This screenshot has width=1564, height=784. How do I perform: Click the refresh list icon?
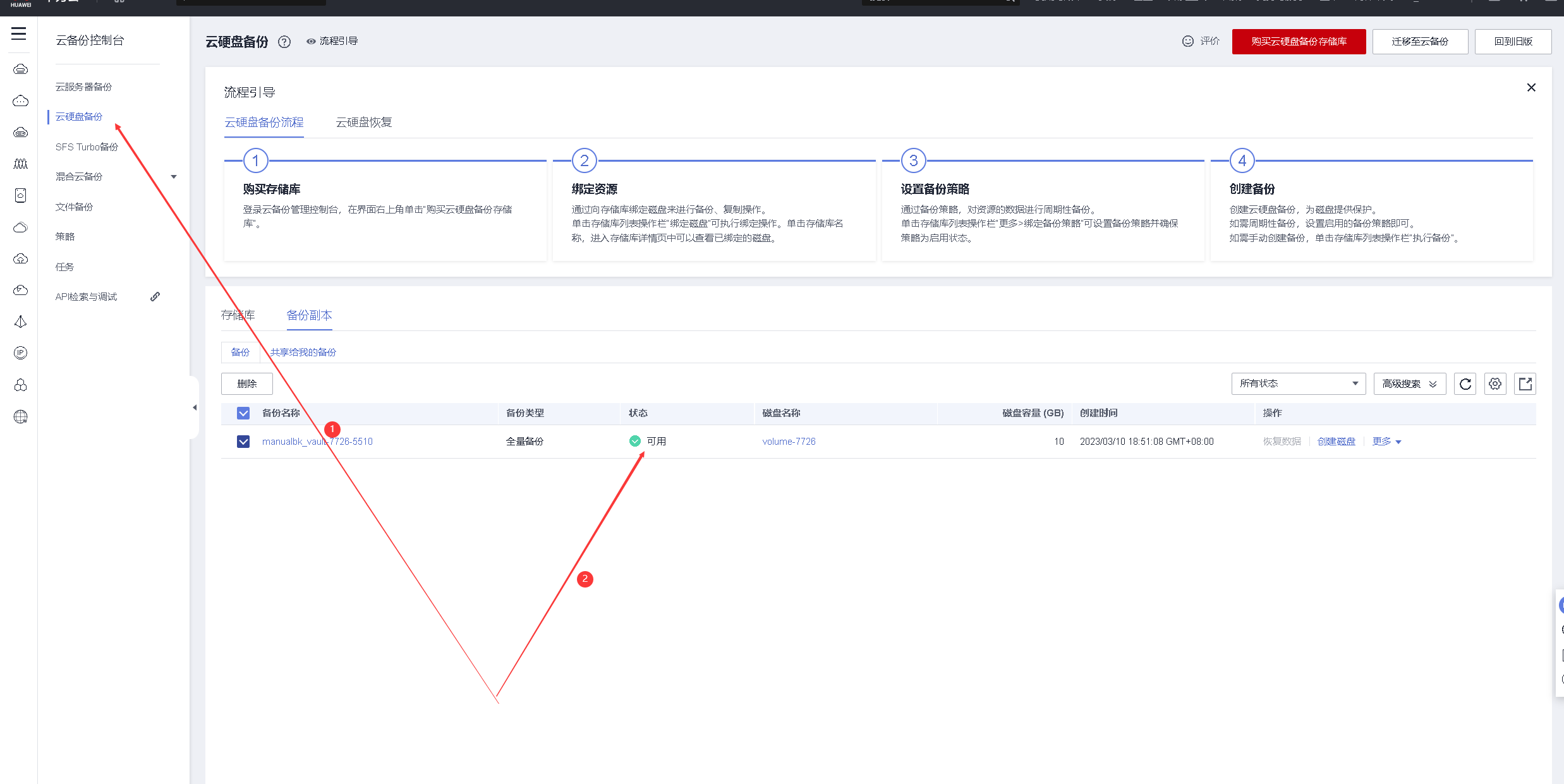(x=1465, y=383)
